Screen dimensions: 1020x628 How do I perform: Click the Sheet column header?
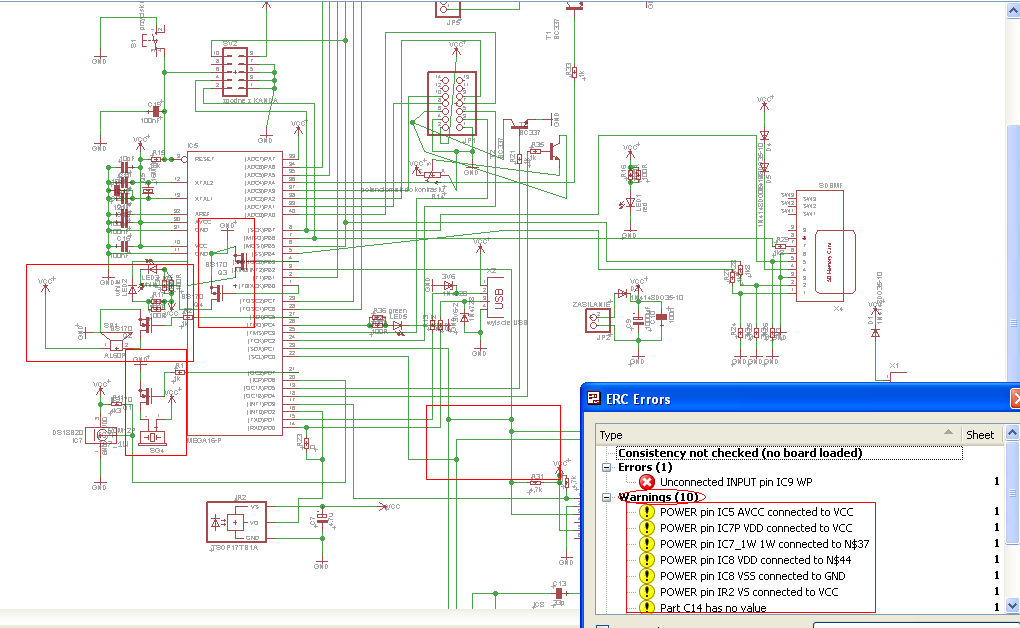tap(982, 435)
